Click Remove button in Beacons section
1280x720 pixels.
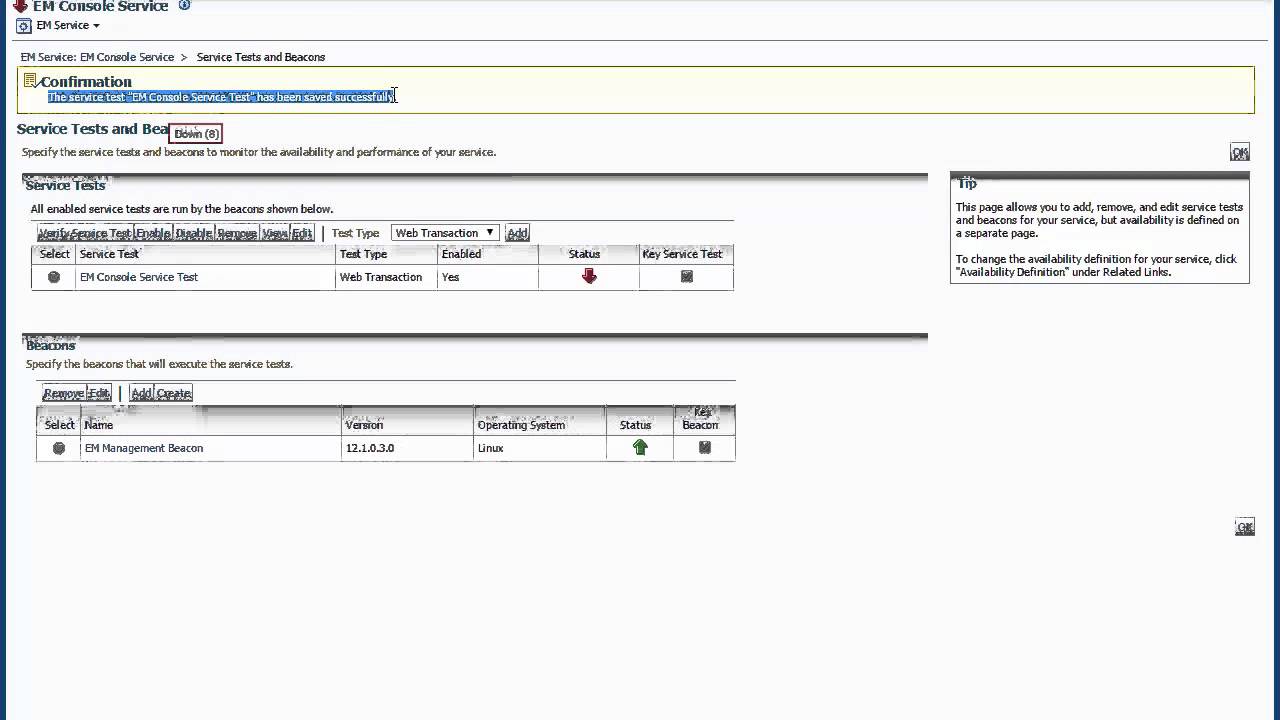64,393
